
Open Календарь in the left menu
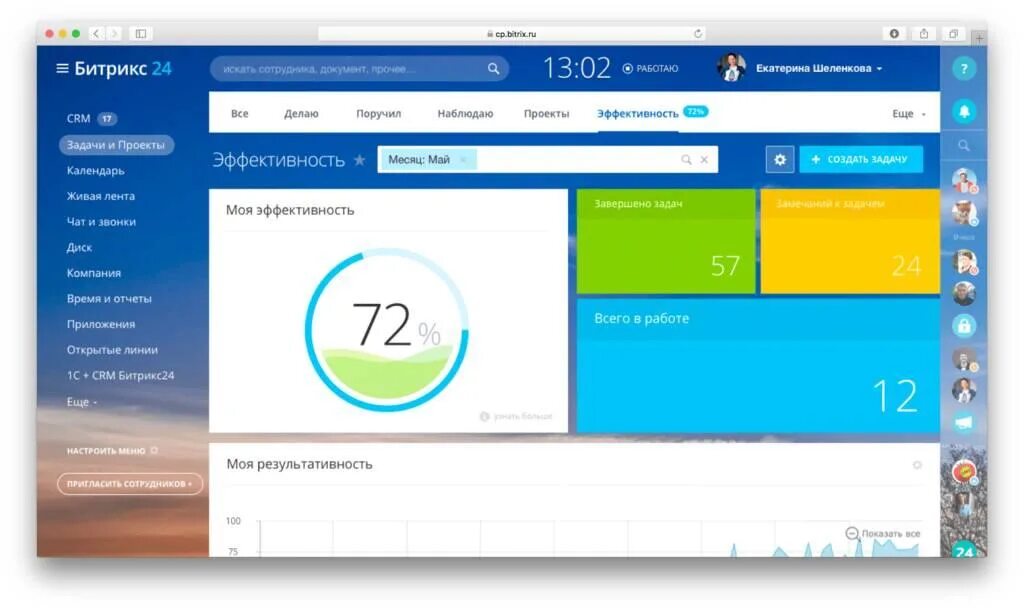95,170
